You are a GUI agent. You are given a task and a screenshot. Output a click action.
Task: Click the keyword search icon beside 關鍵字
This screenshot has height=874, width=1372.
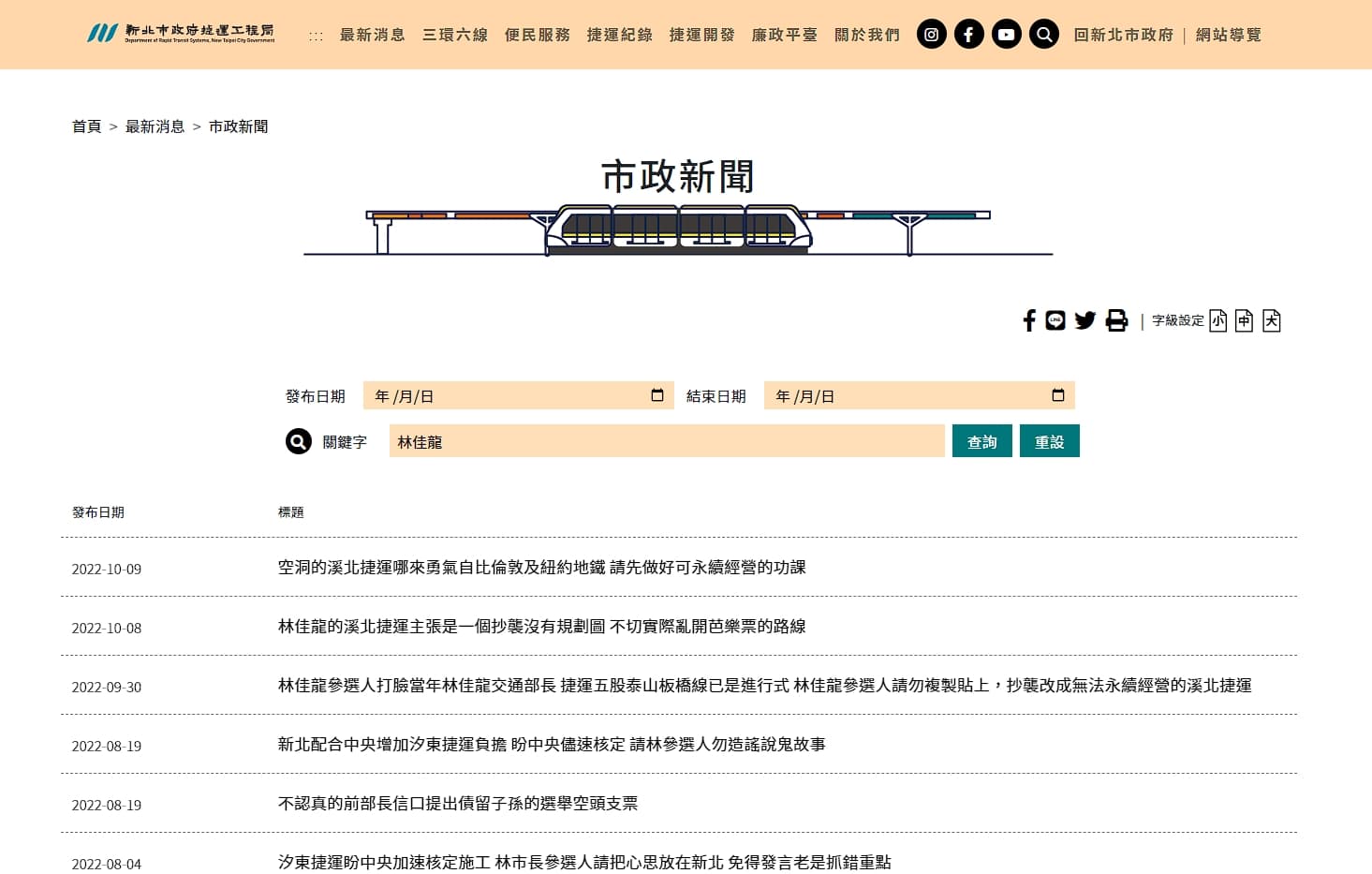pos(299,441)
